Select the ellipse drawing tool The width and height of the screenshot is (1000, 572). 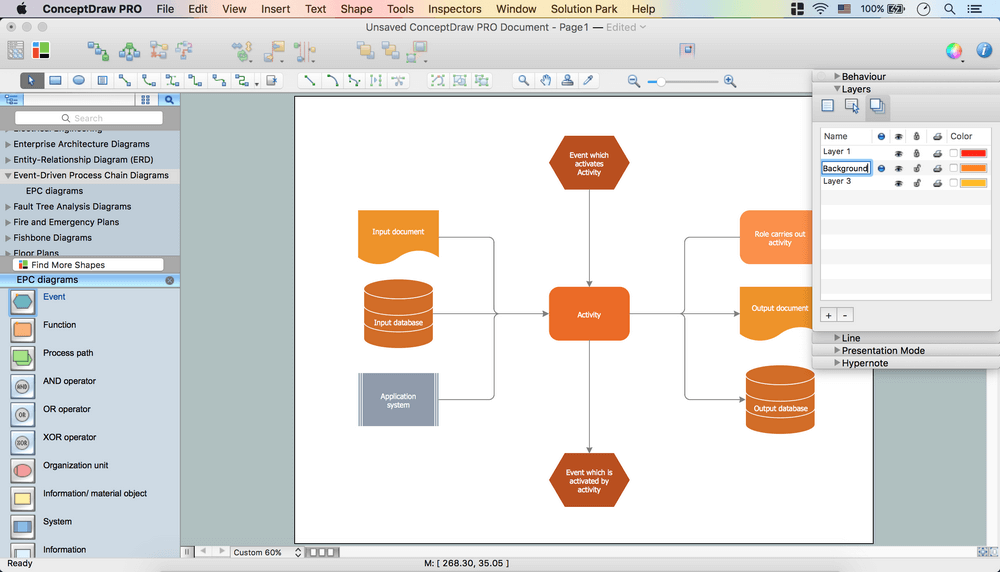[79, 80]
